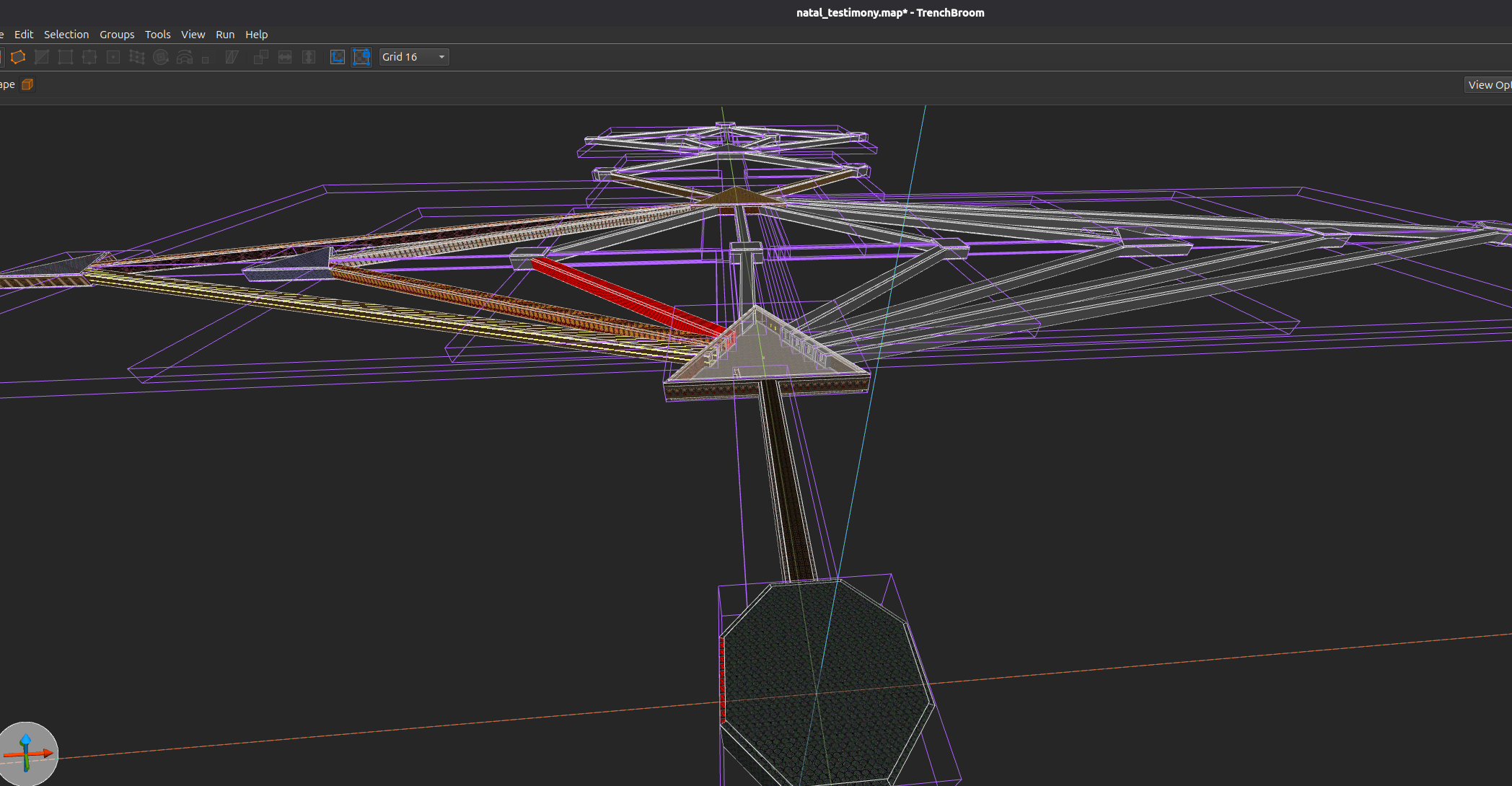This screenshot has height=786, width=1512.
Task: Open the Help menu
Action: [256, 35]
